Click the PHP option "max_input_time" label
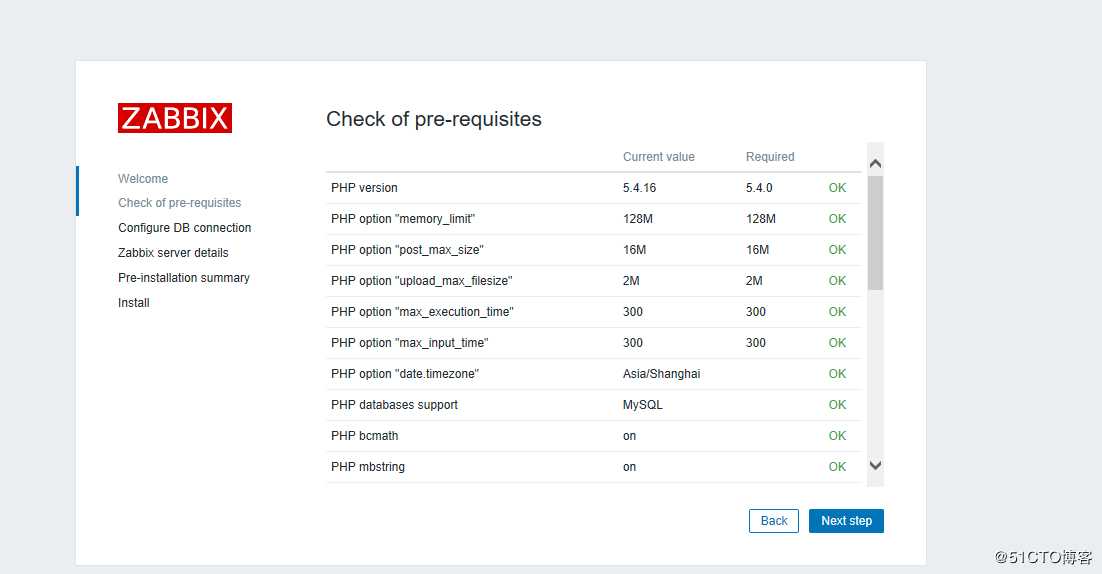The height and width of the screenshot is (574, 1102). click(x=410, y=342)
